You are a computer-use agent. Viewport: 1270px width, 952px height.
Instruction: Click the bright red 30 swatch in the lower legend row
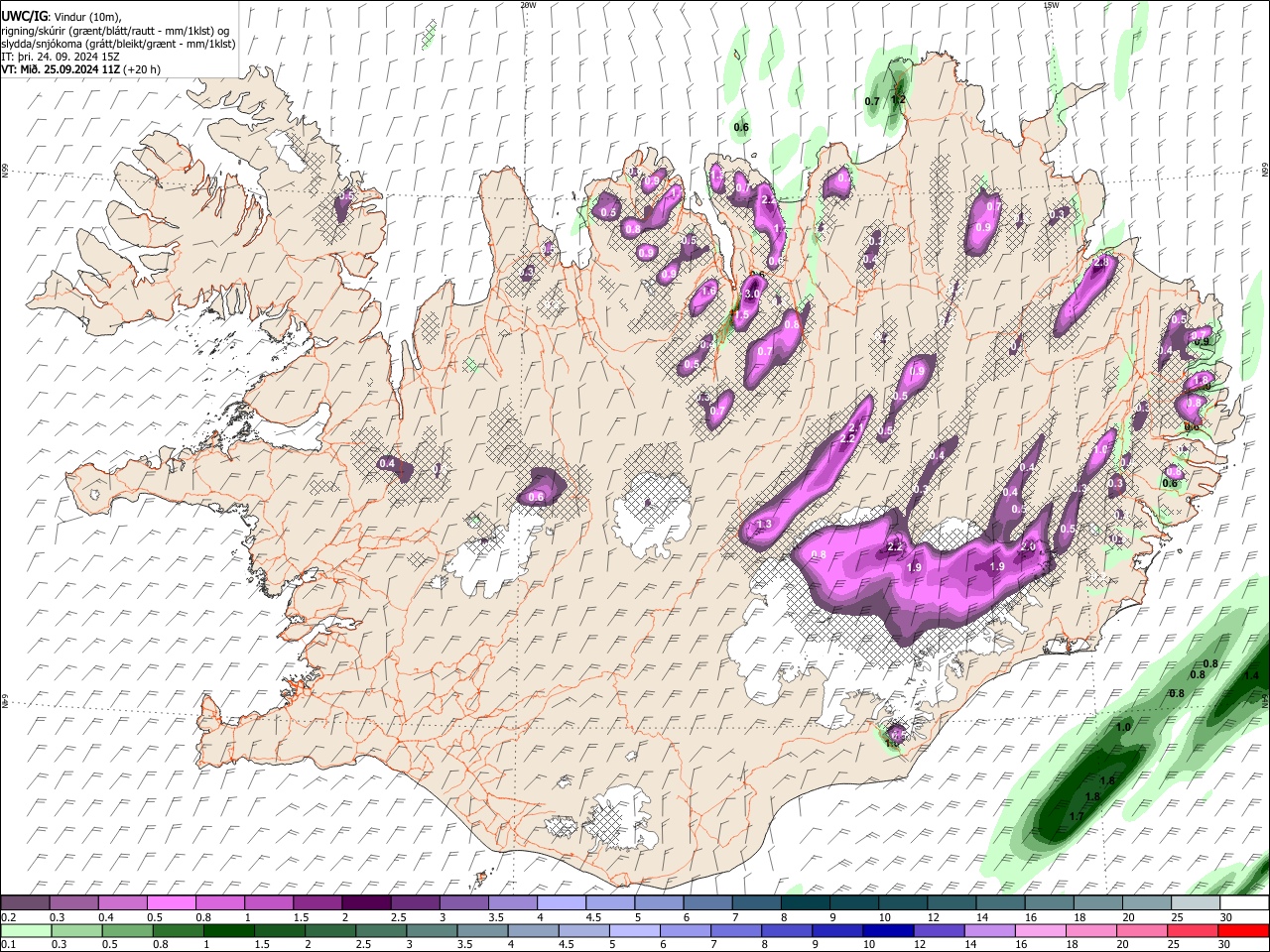1243,930
